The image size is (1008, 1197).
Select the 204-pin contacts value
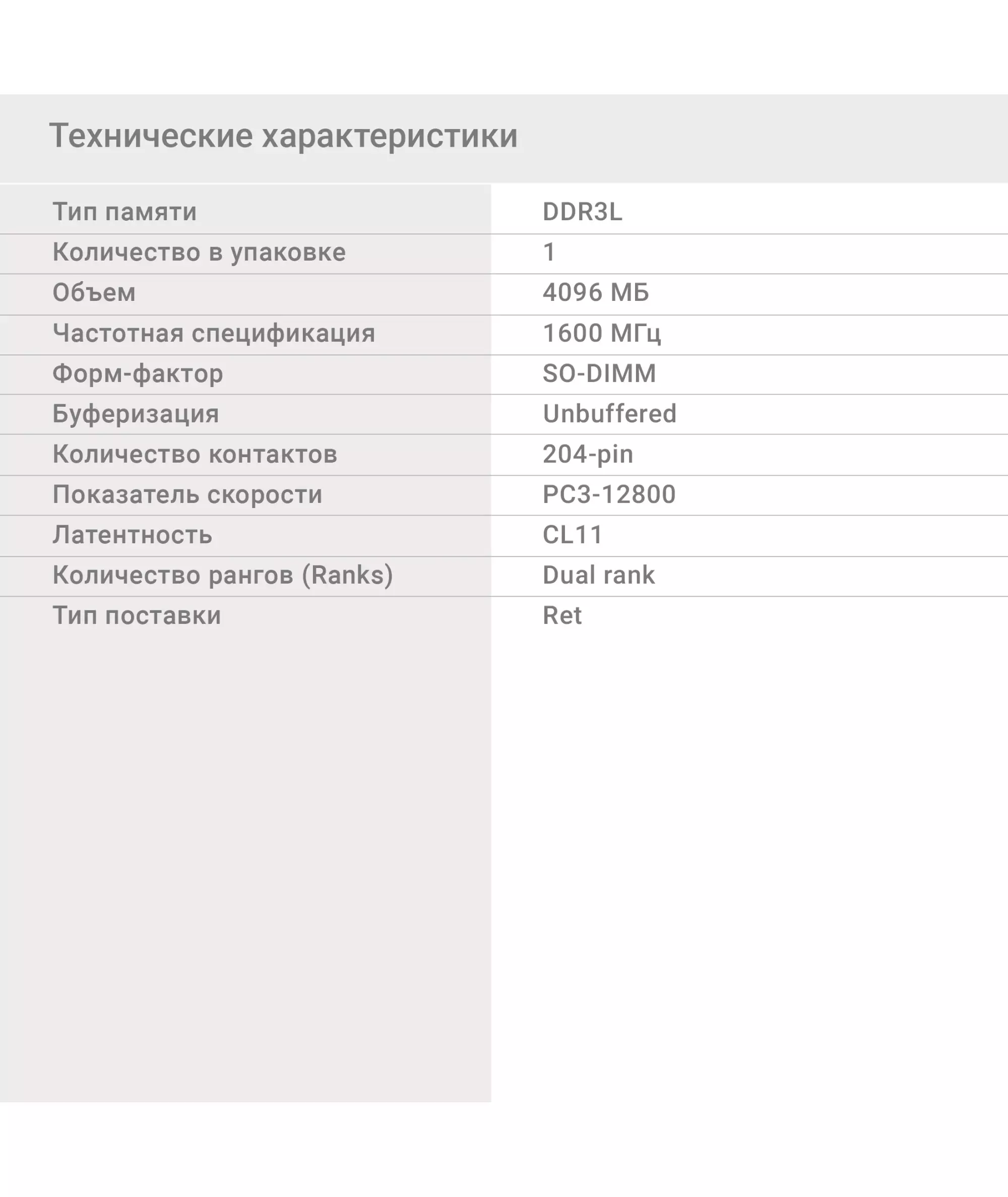pyautogui.click(x=588, y=455)
